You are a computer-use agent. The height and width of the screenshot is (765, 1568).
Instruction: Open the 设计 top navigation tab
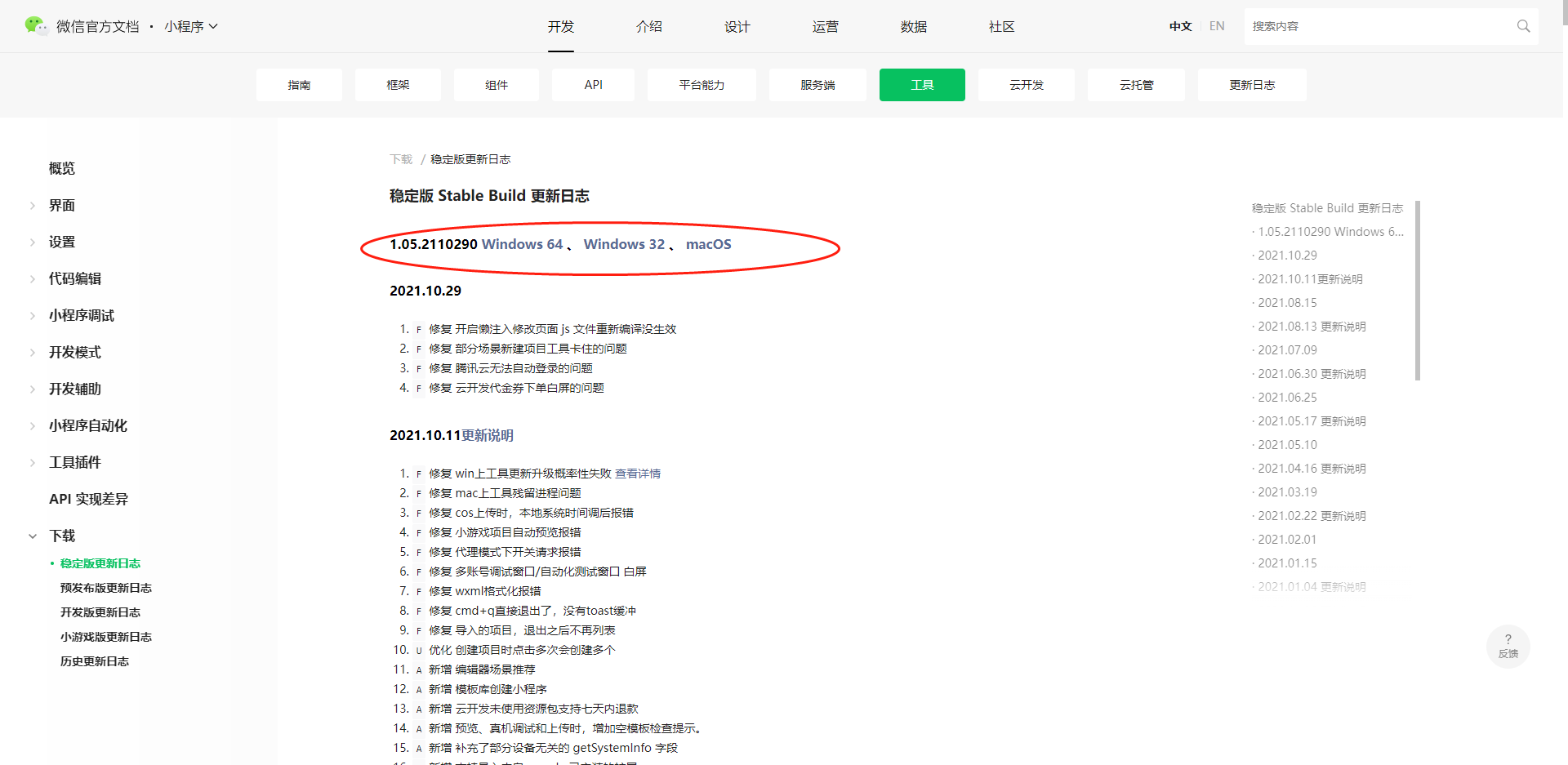pyautogui.click(x=737, y=26)
